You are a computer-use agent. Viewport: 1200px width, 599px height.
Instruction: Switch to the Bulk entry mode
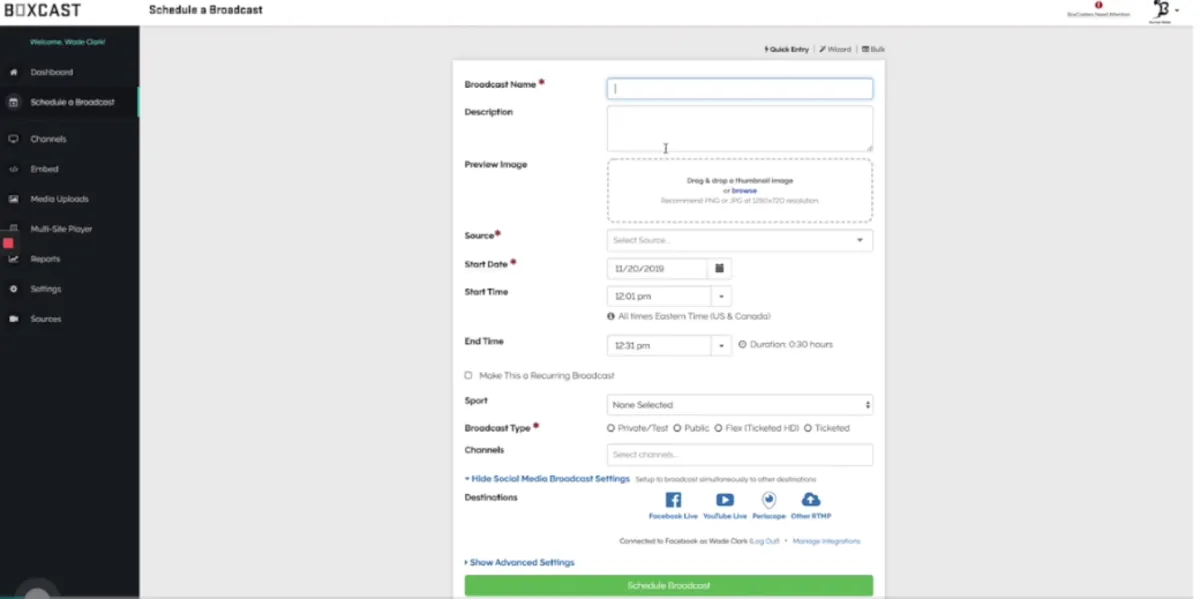coord(873,49)
